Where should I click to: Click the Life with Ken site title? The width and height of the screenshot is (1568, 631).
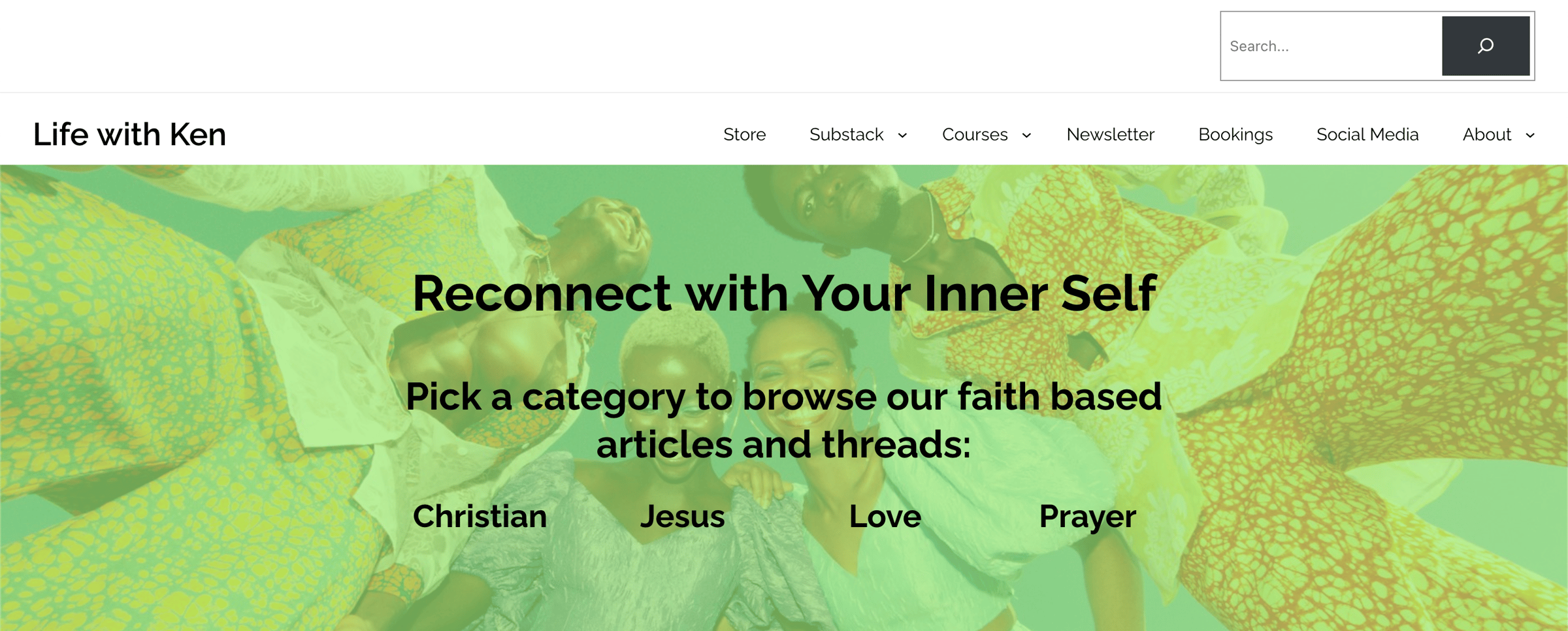pos(129,135)
